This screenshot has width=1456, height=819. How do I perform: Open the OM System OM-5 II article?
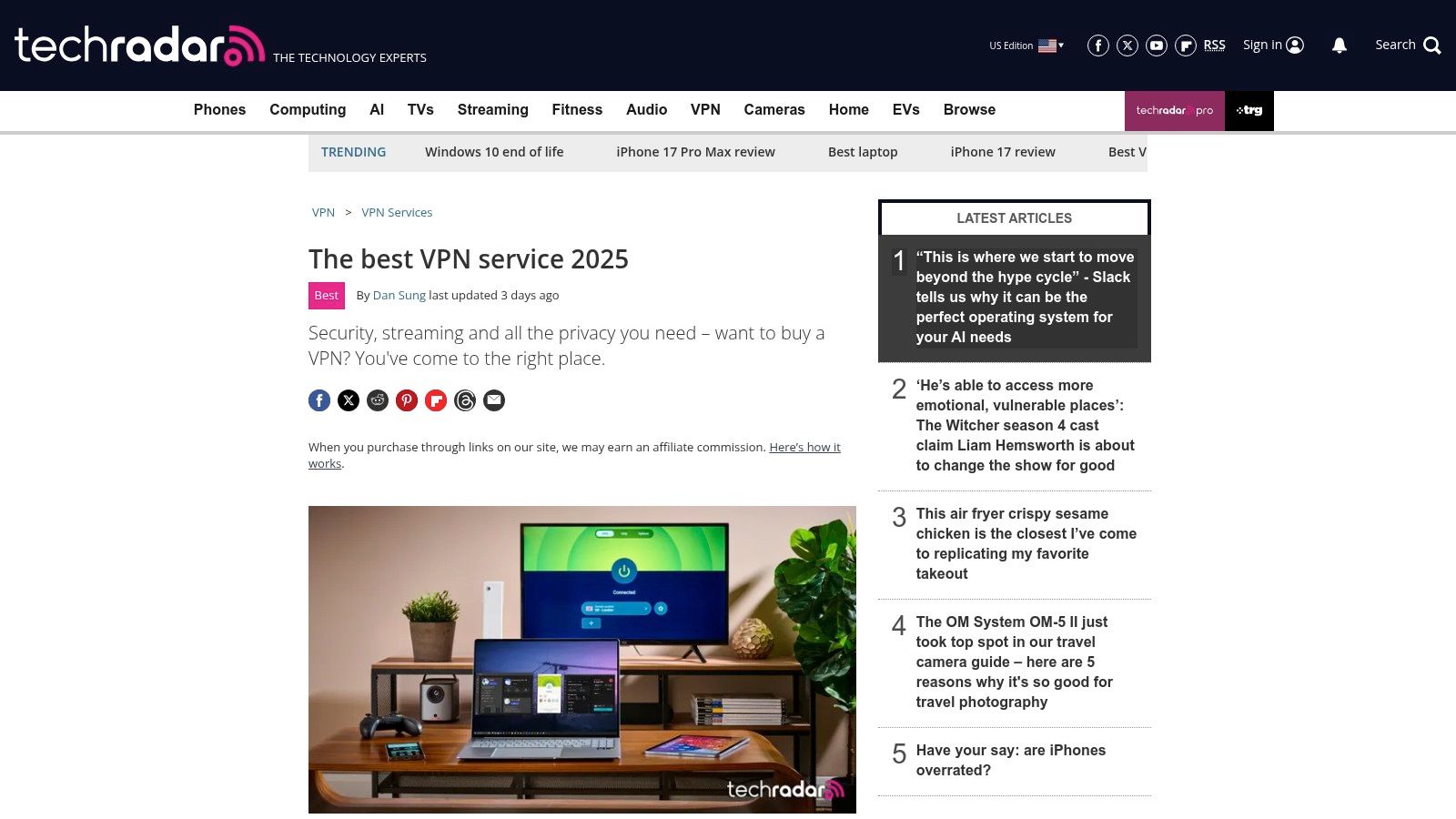point(1015,662)
